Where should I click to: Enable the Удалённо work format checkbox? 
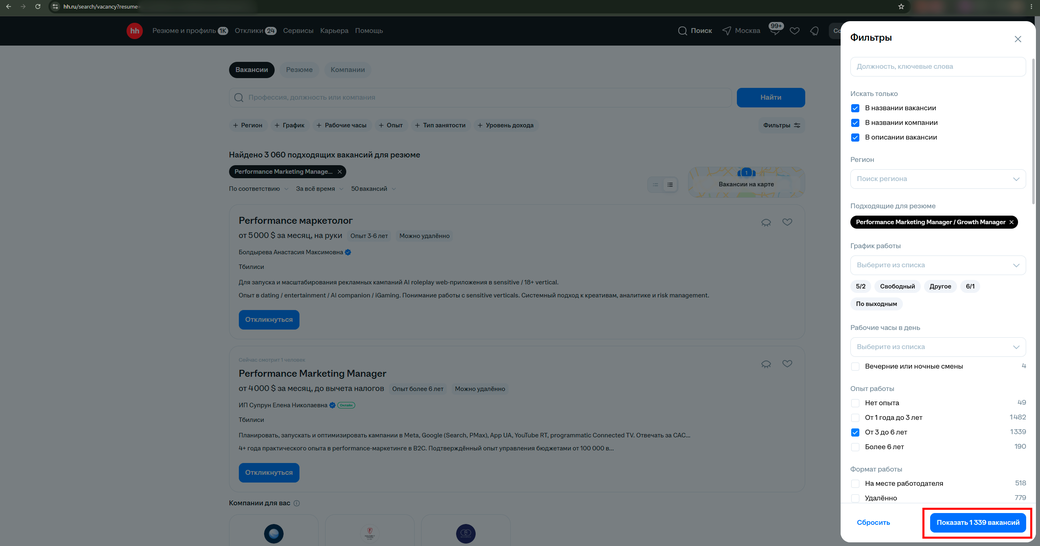[x=855, y=498]
